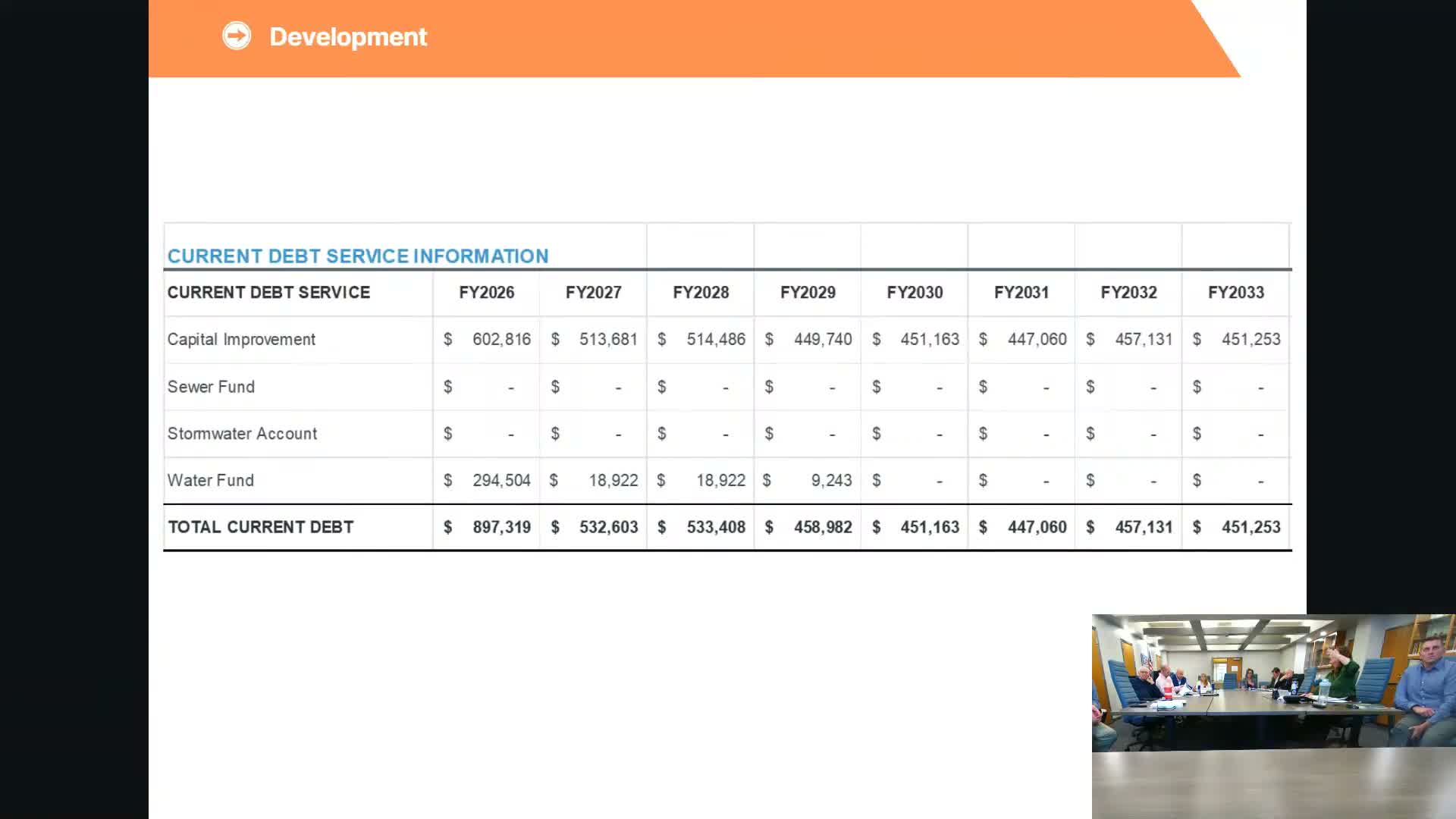The image size is (1456, 819).
Task: Click the Capital Improvement row label
Action: pos(241,340)
